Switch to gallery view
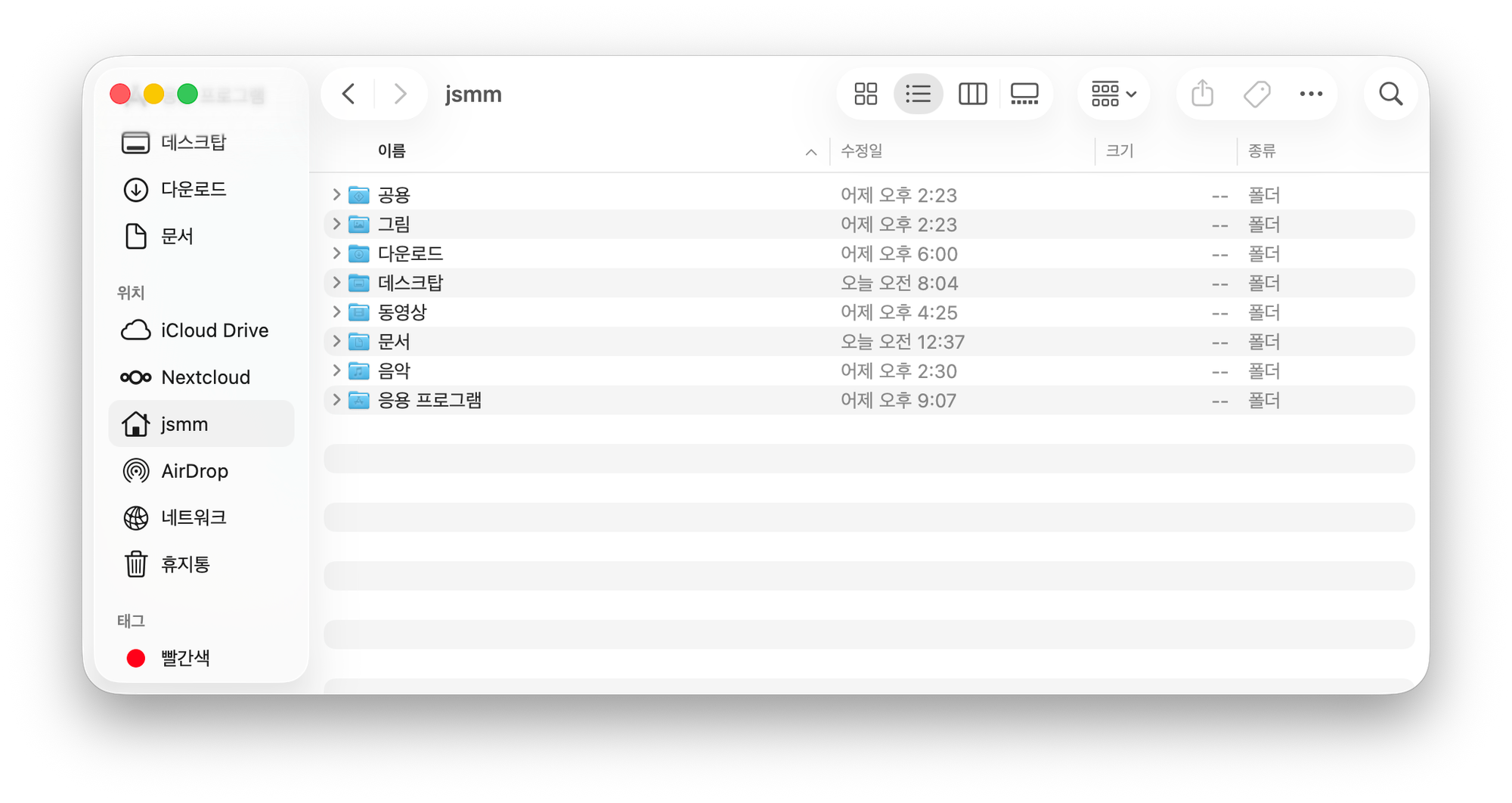The image size is (1512, 803). pos(1024,94)
